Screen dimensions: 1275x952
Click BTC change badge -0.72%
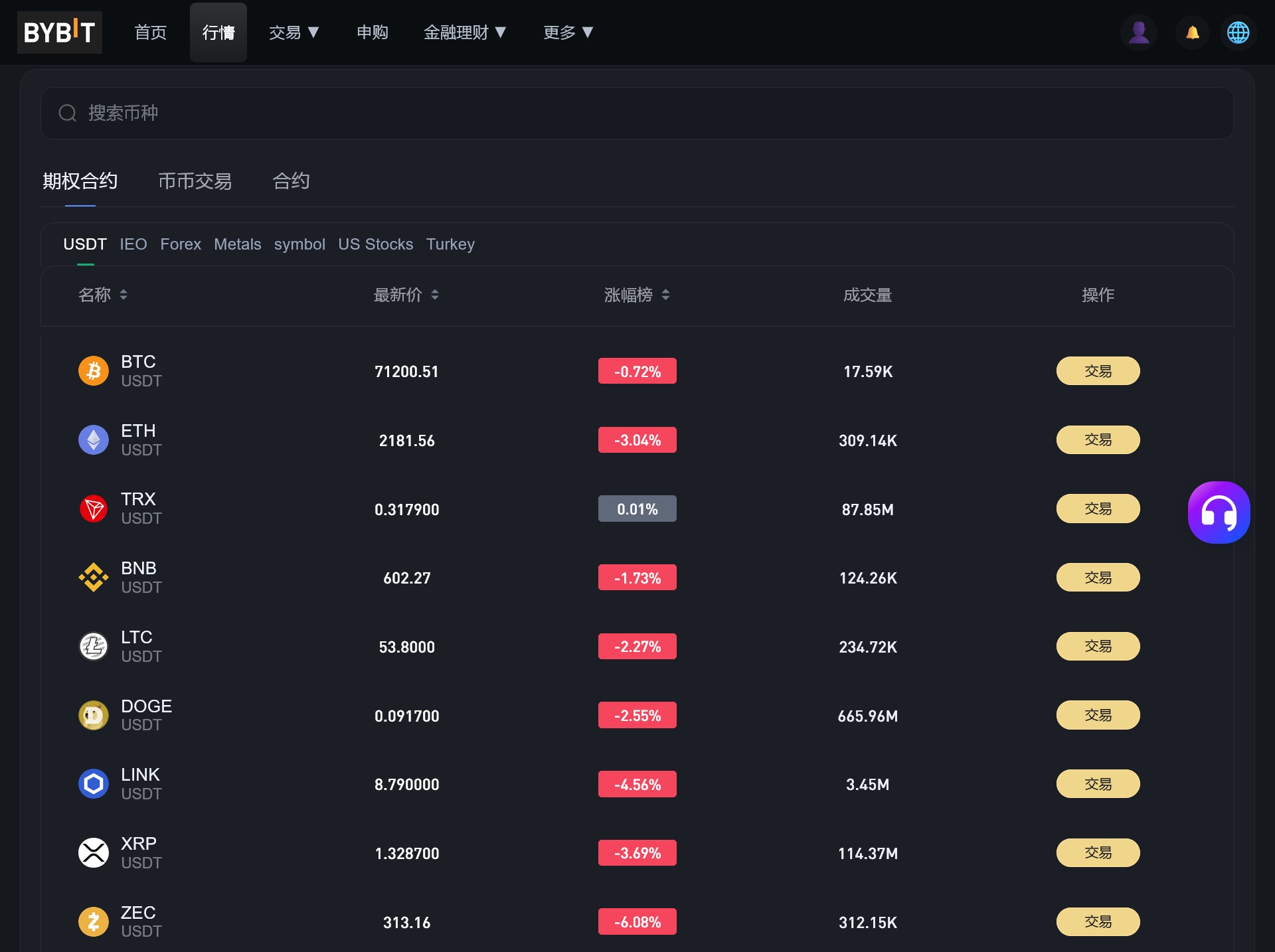[x=637, y=371]
